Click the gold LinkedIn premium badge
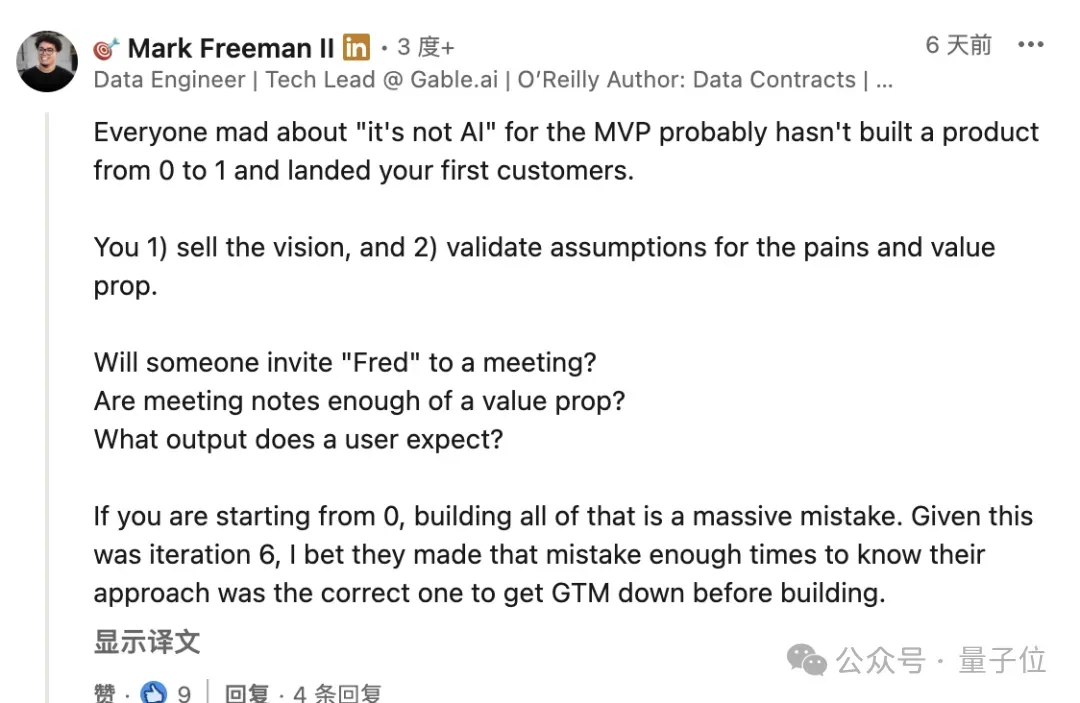 pyautogui.click(x=356, y=47)
